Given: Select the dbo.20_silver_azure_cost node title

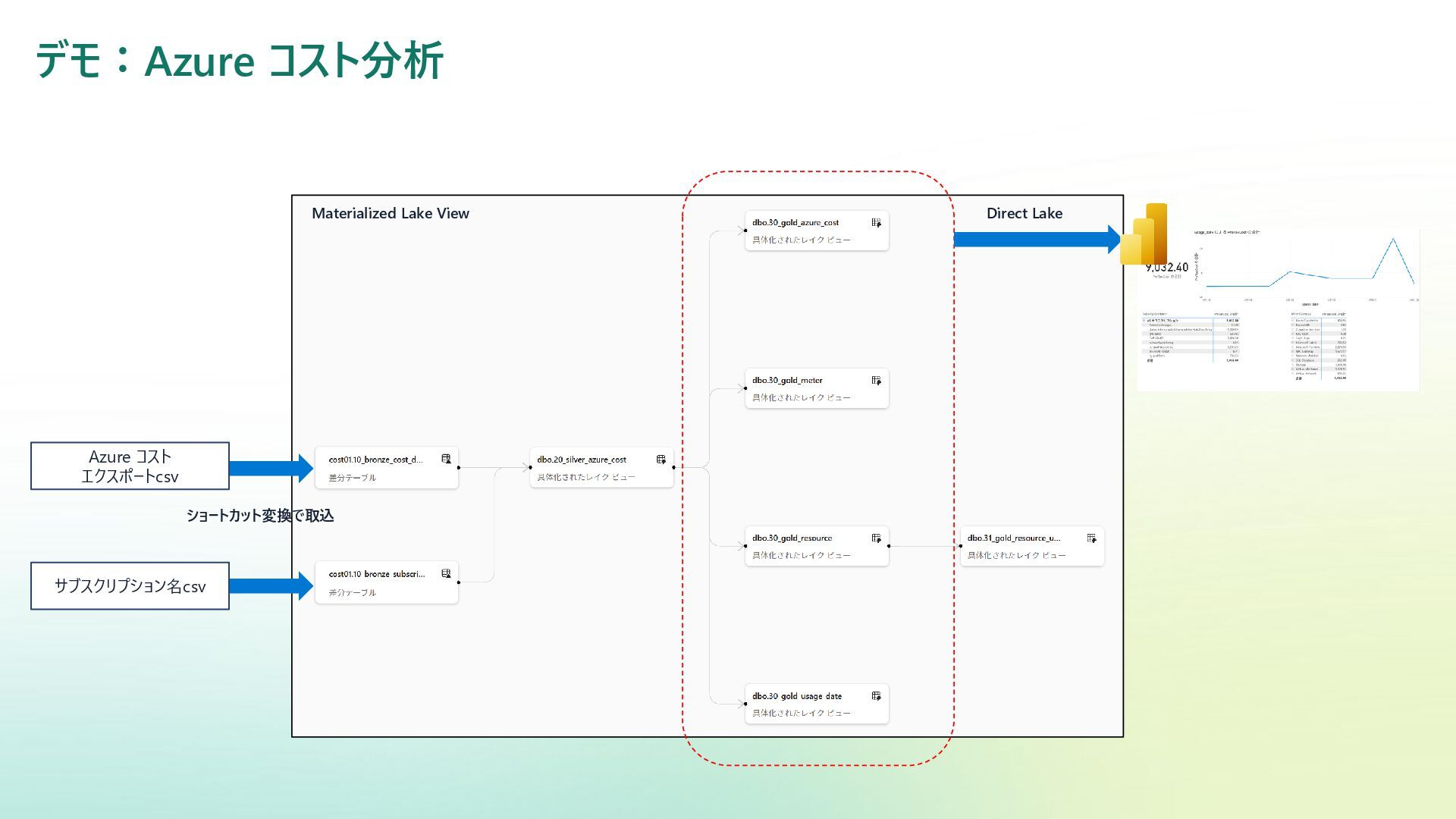Looking at the screenshot, I should pyautogui.click(x=582, y=460).
